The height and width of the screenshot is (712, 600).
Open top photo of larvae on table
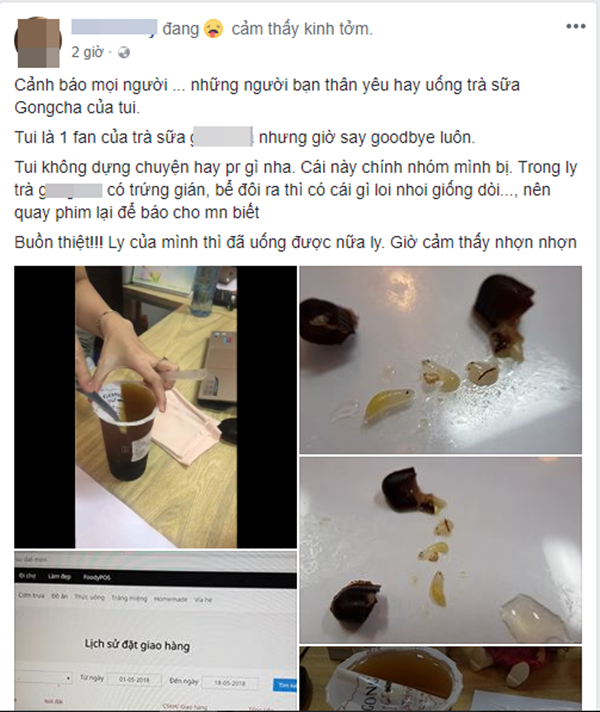(x=440, y=360)
